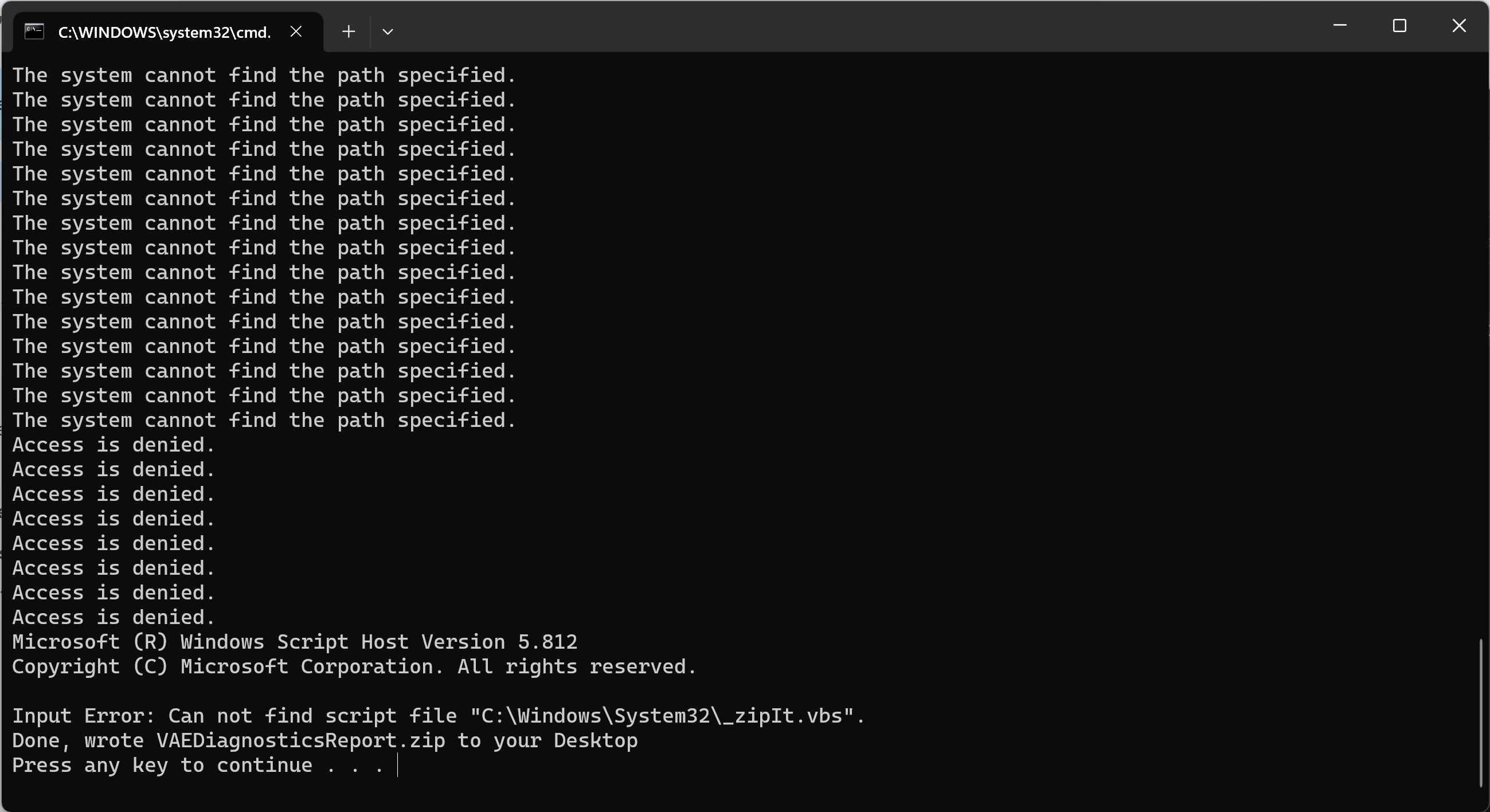Click the empty title bar area
Image resolution: width=1490 pixels, height=812 pixels.
tap(809, 25)
